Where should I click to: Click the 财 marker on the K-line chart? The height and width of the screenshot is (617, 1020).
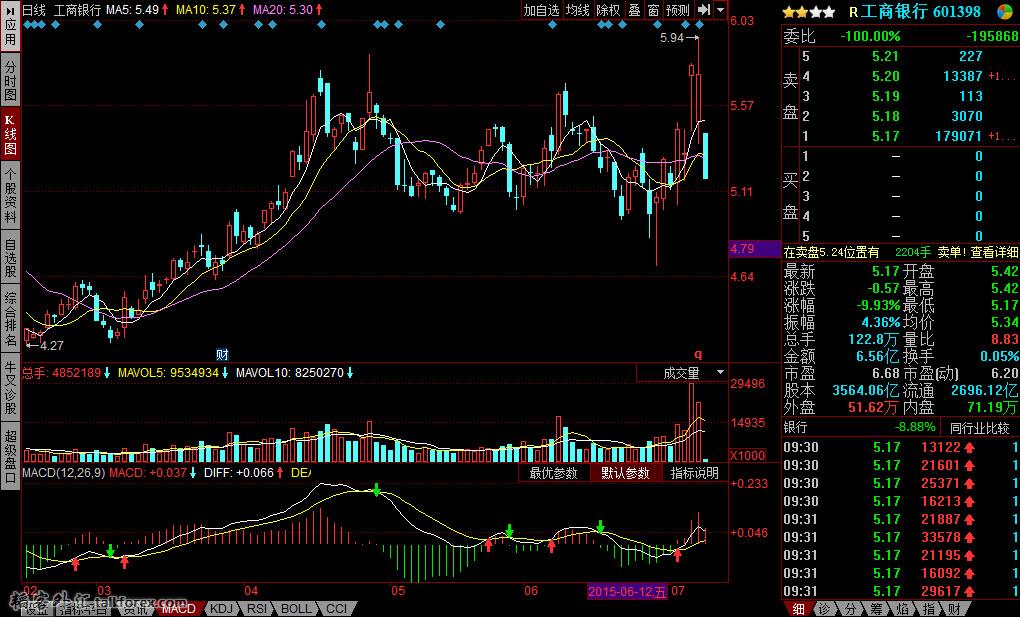pos(222,355)
